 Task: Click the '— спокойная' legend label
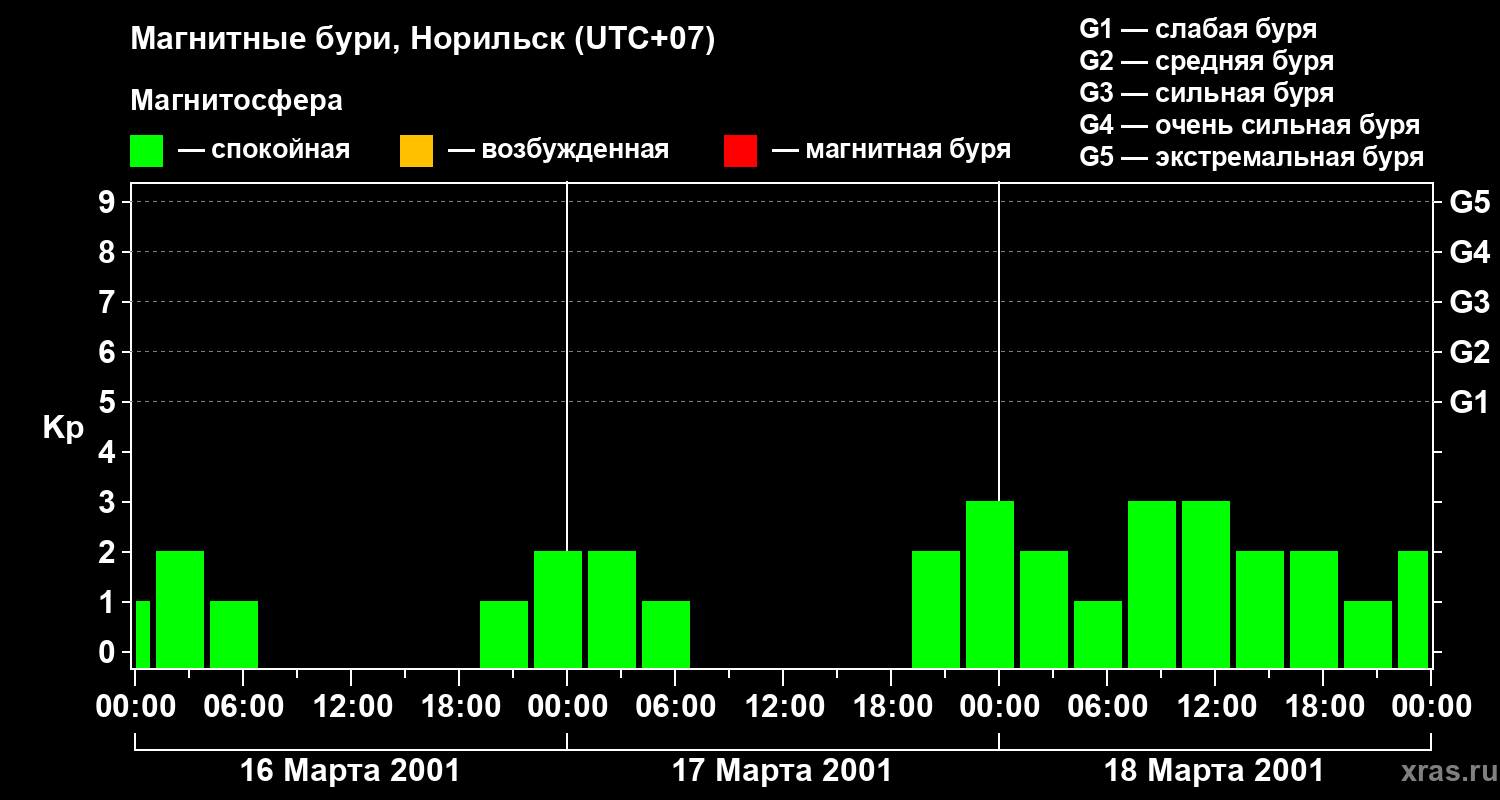pyautogui.click(x=264, y=151)
